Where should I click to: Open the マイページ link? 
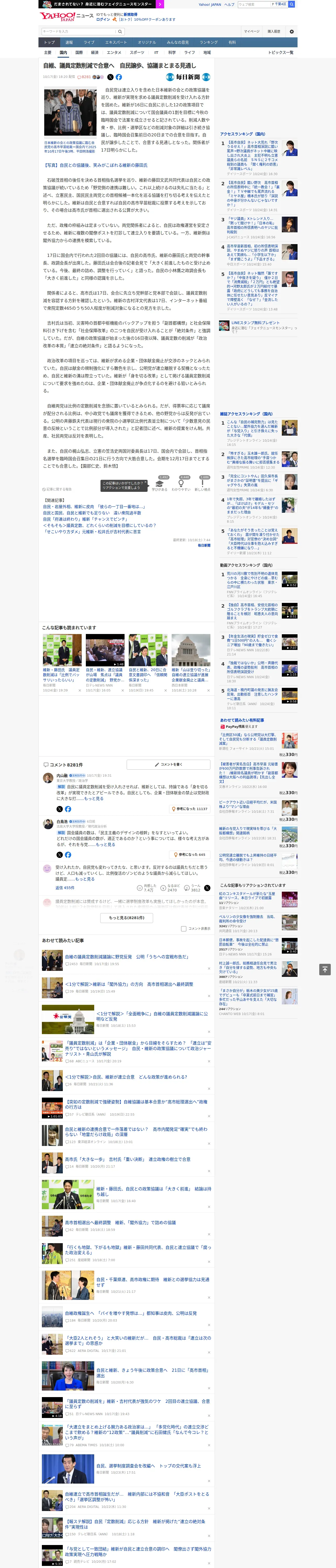[252, 32]
